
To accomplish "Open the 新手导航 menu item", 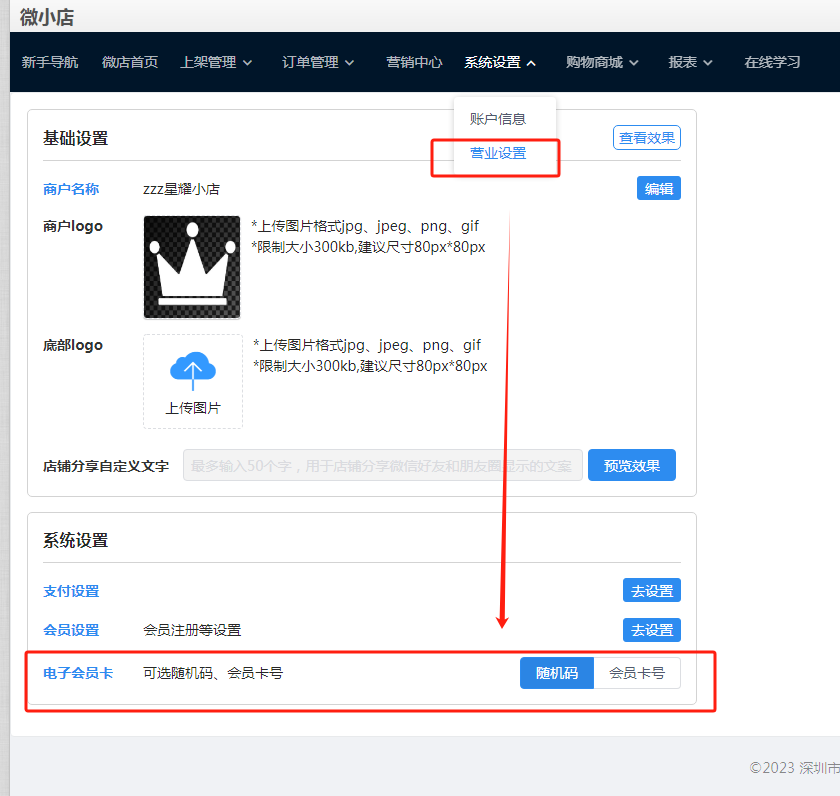I will pyautogui.click(x=50, y=62).
